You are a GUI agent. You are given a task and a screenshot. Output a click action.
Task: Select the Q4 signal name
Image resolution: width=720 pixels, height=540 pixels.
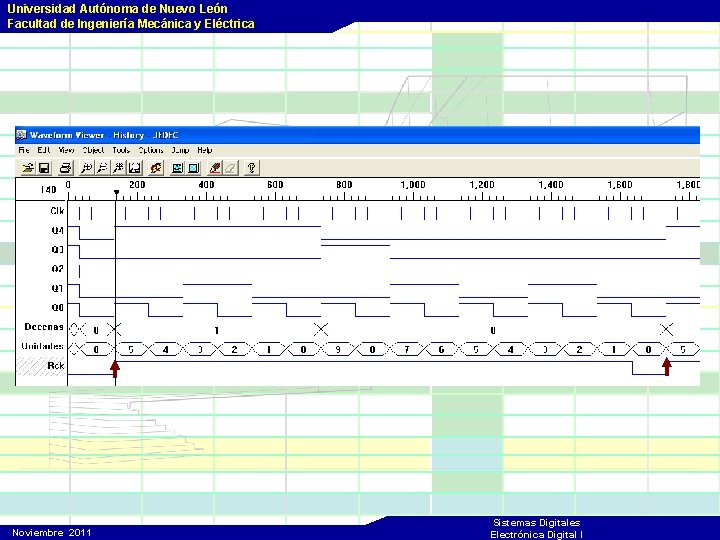coord(57,230)
